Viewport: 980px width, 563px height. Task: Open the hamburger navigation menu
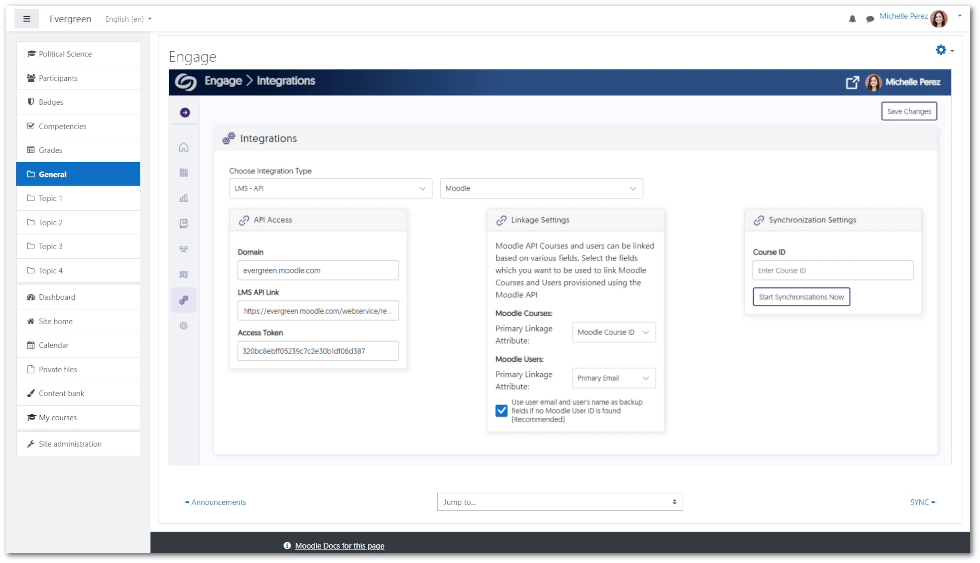(26, 19)
